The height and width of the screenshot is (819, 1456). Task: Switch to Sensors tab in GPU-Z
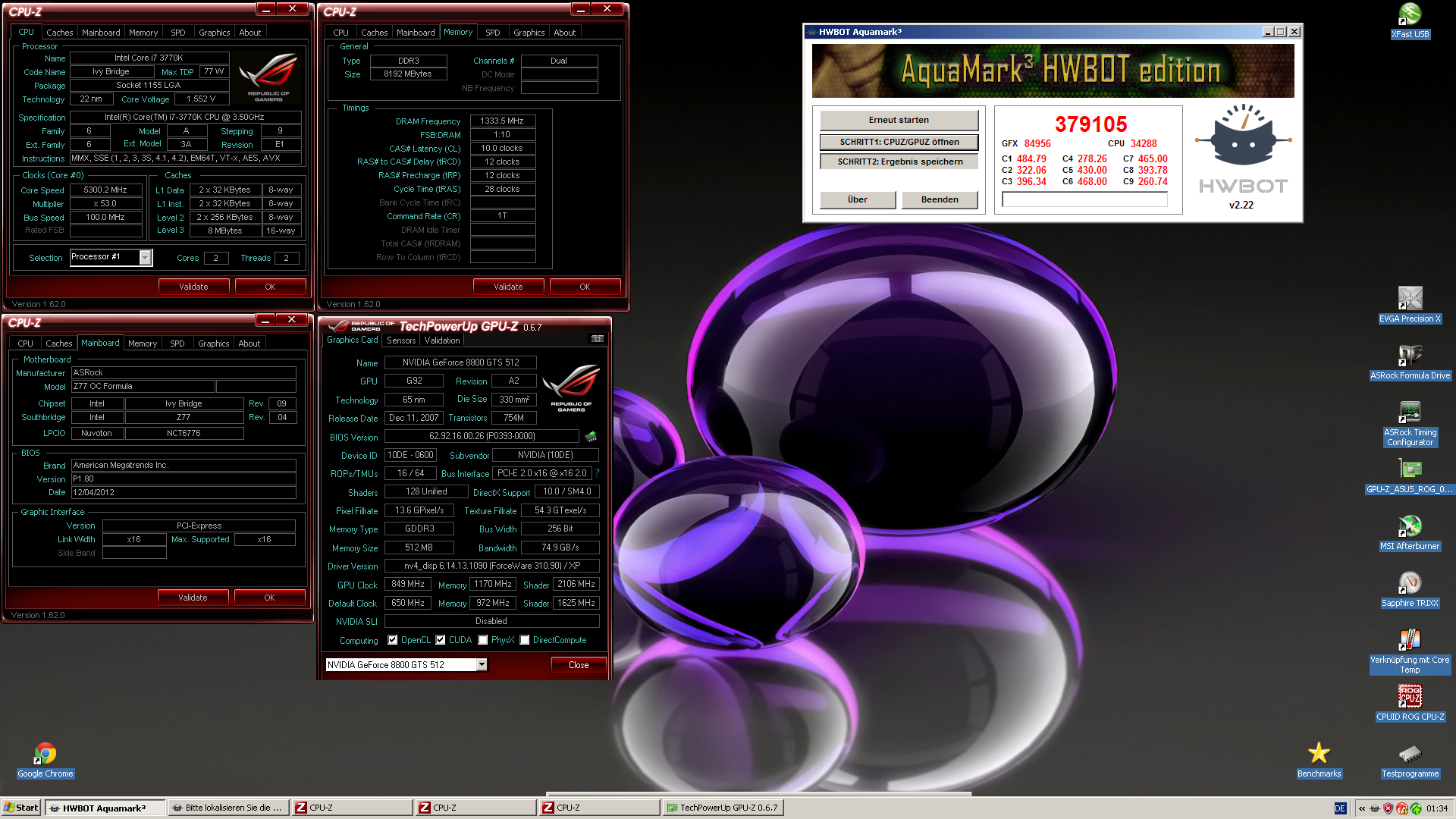[401, 340]
